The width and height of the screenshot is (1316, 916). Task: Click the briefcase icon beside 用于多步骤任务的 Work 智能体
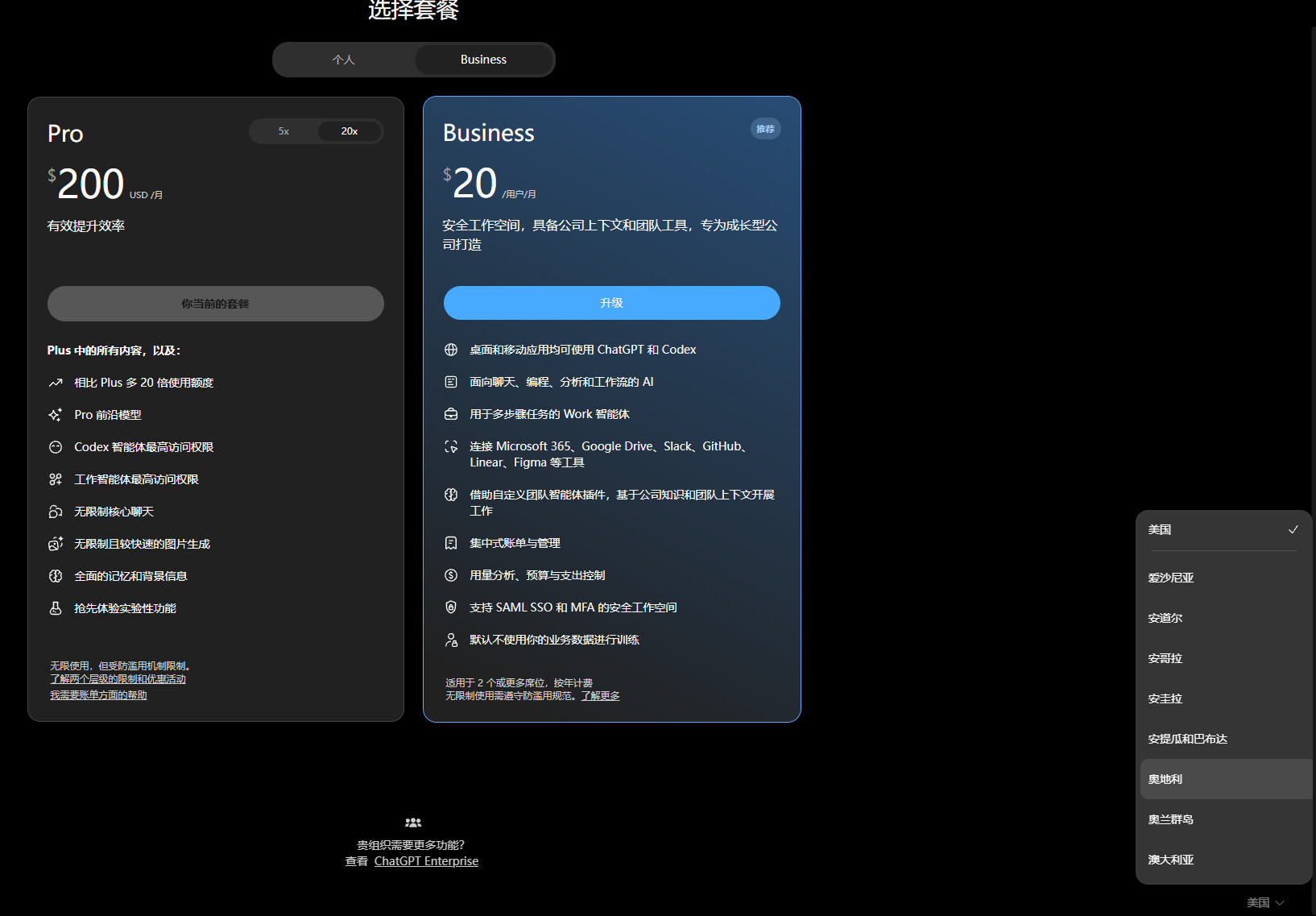(x=451, y=414)
